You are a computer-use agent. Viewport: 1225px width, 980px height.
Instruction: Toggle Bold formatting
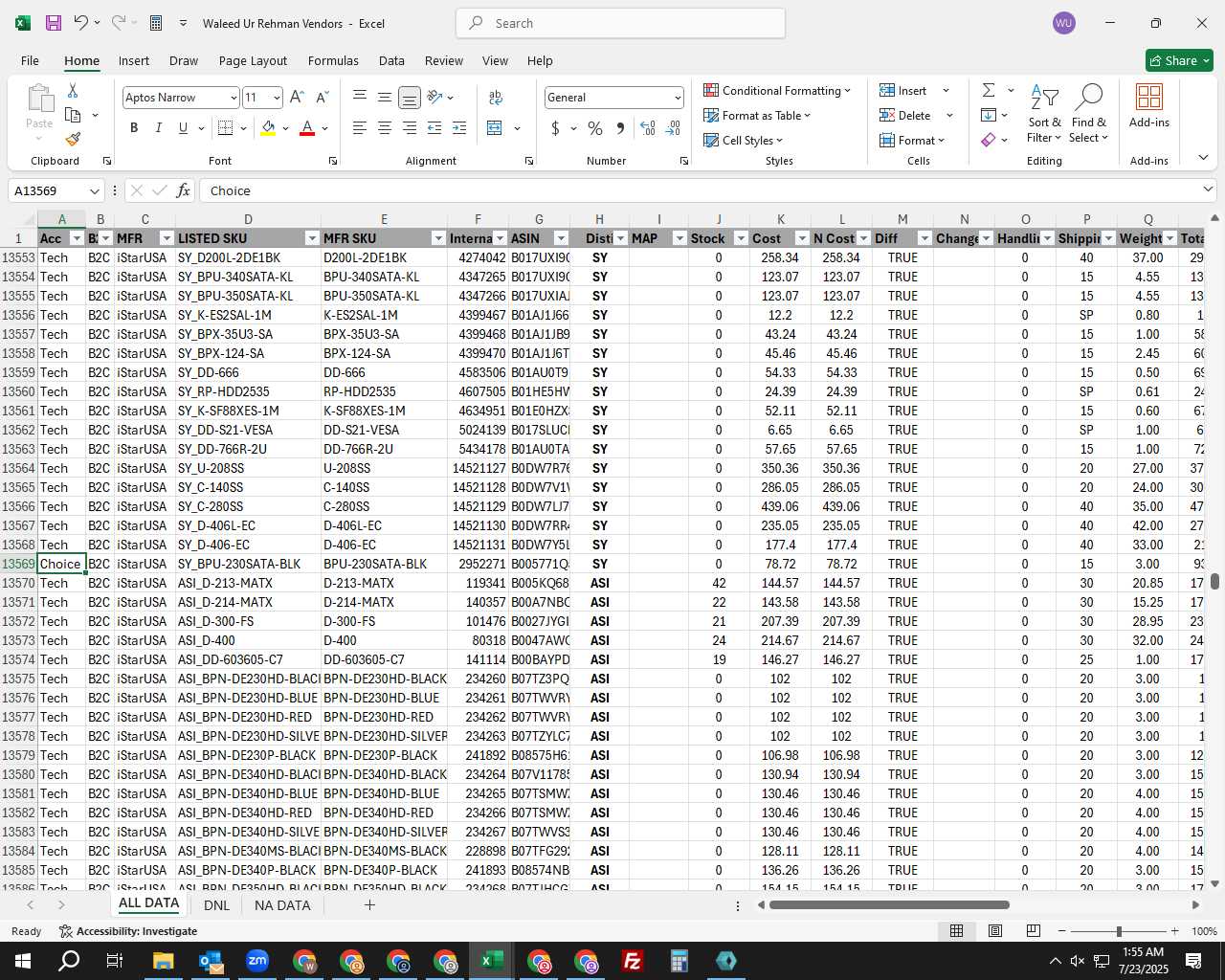[134, 127]
